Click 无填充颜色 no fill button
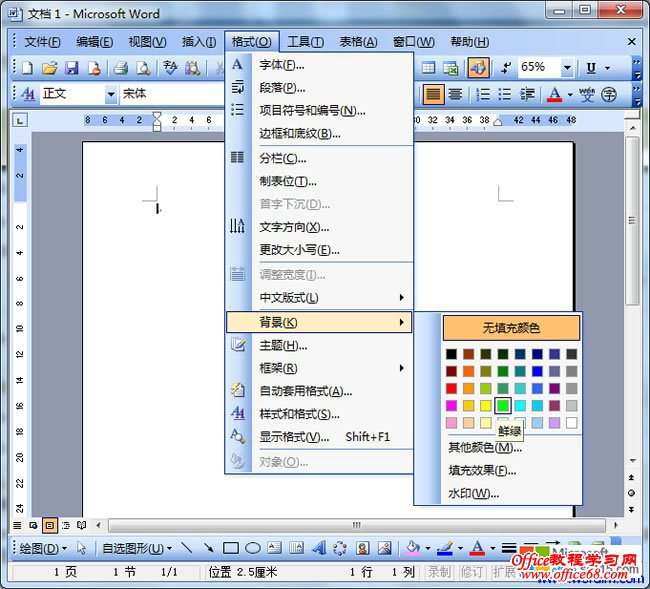 [511, 328]
